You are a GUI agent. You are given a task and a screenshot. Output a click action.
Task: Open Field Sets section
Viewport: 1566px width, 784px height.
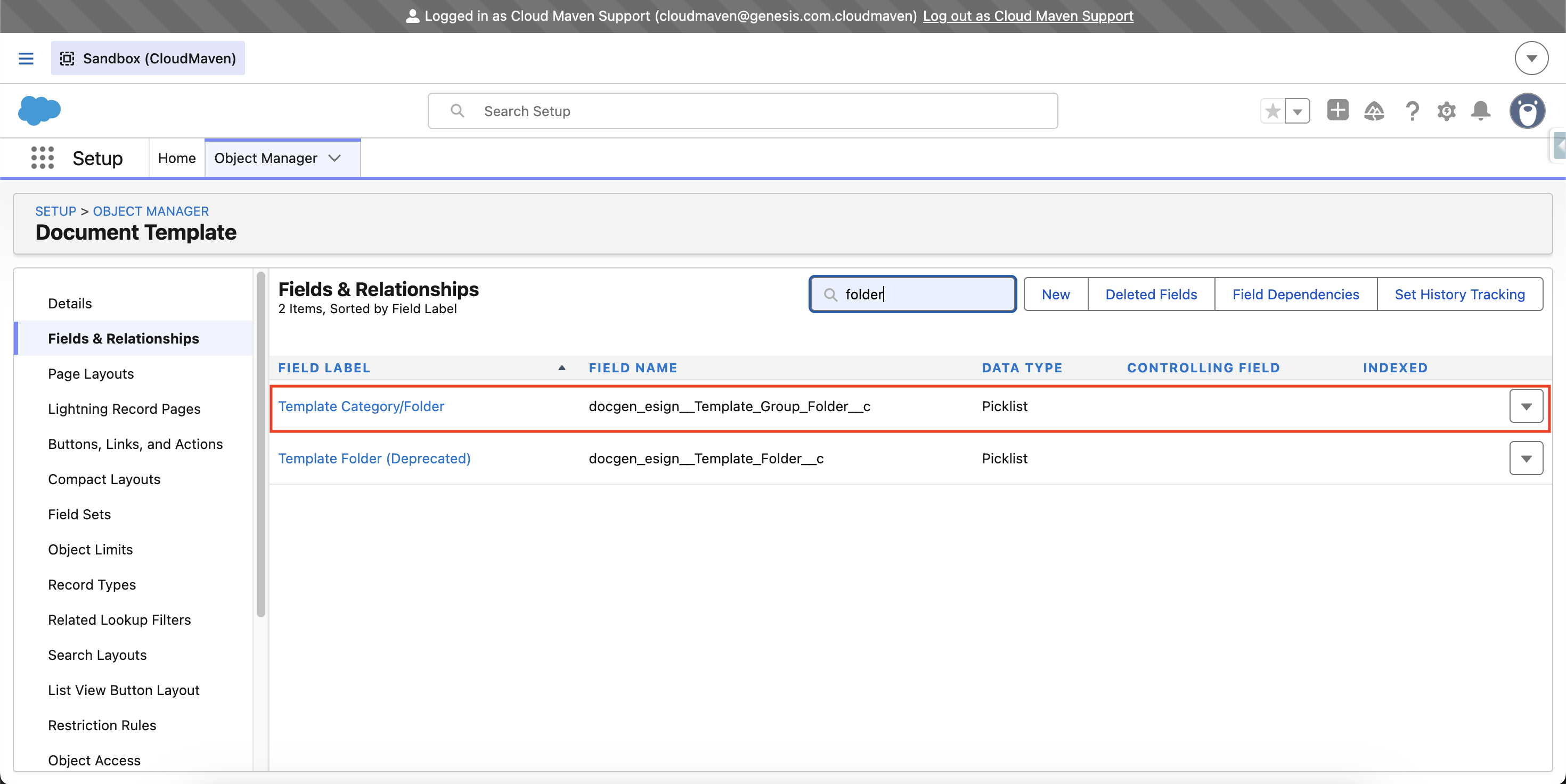point(80,514)
